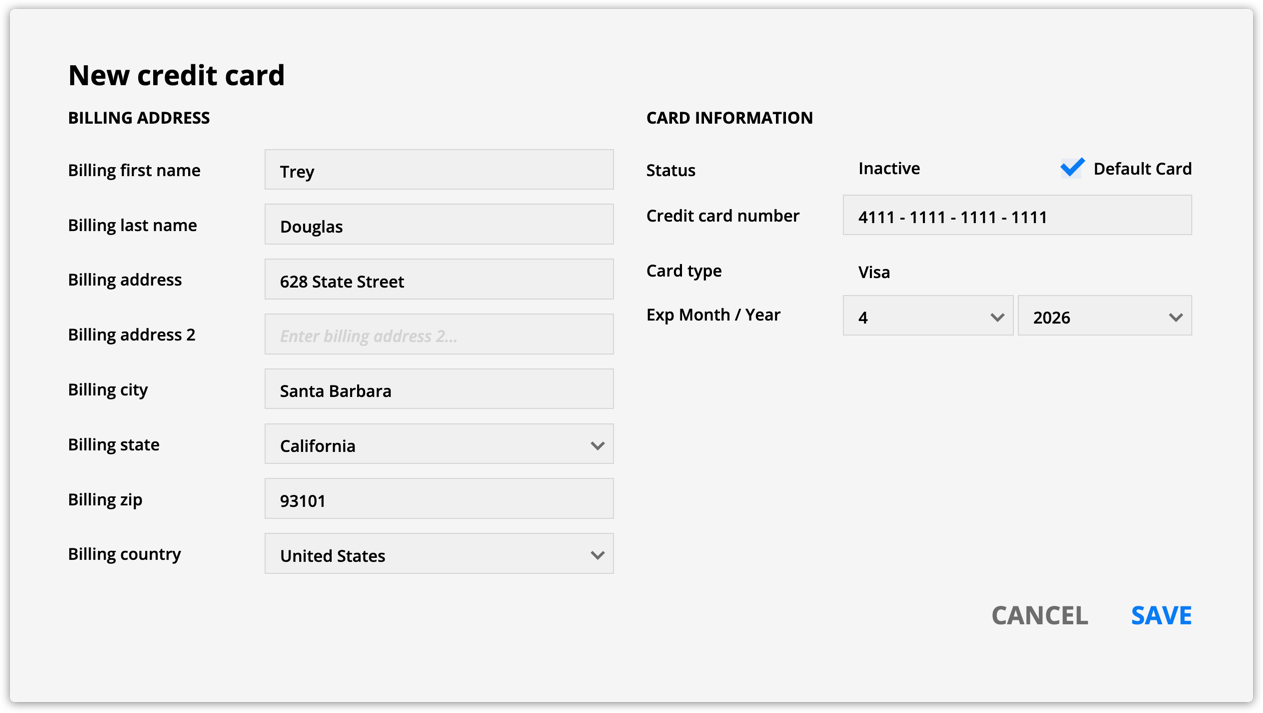Image resolution: width=1263 pixels, height=713 pixels.
Task: Click the Default Card label text
Action: (x=1142, y=169)
